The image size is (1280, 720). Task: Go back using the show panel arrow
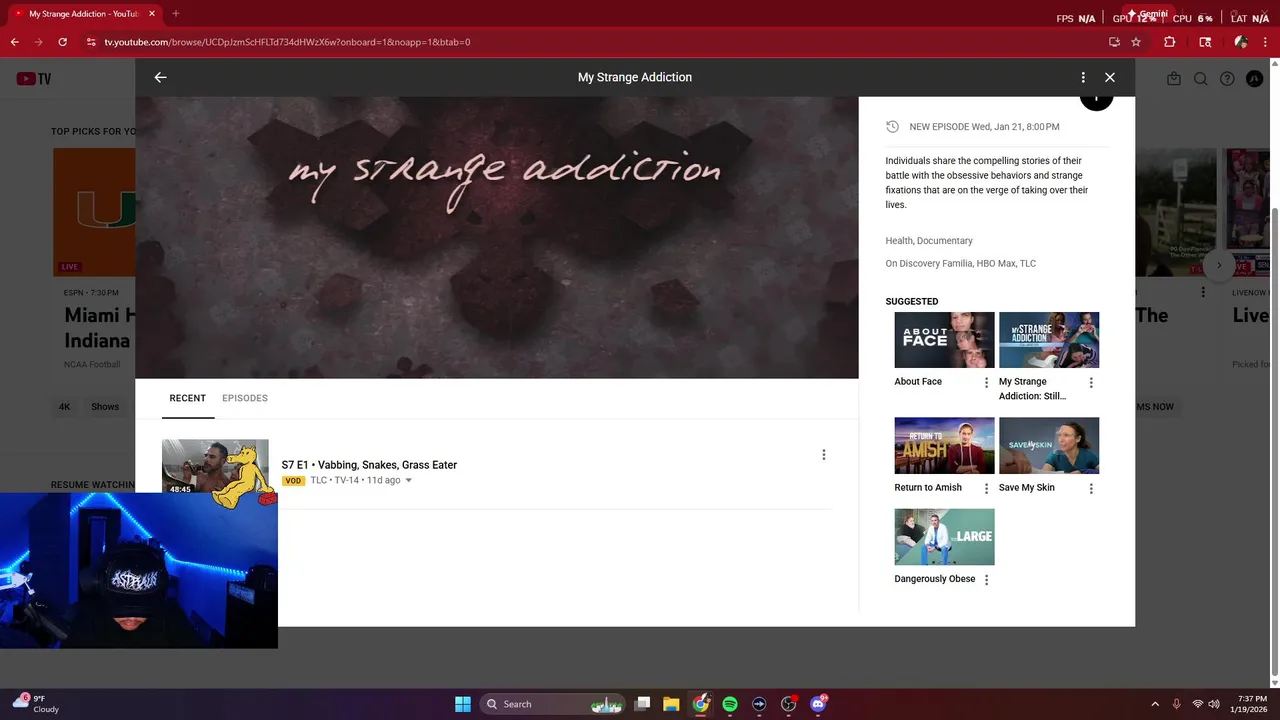[160, 77]
